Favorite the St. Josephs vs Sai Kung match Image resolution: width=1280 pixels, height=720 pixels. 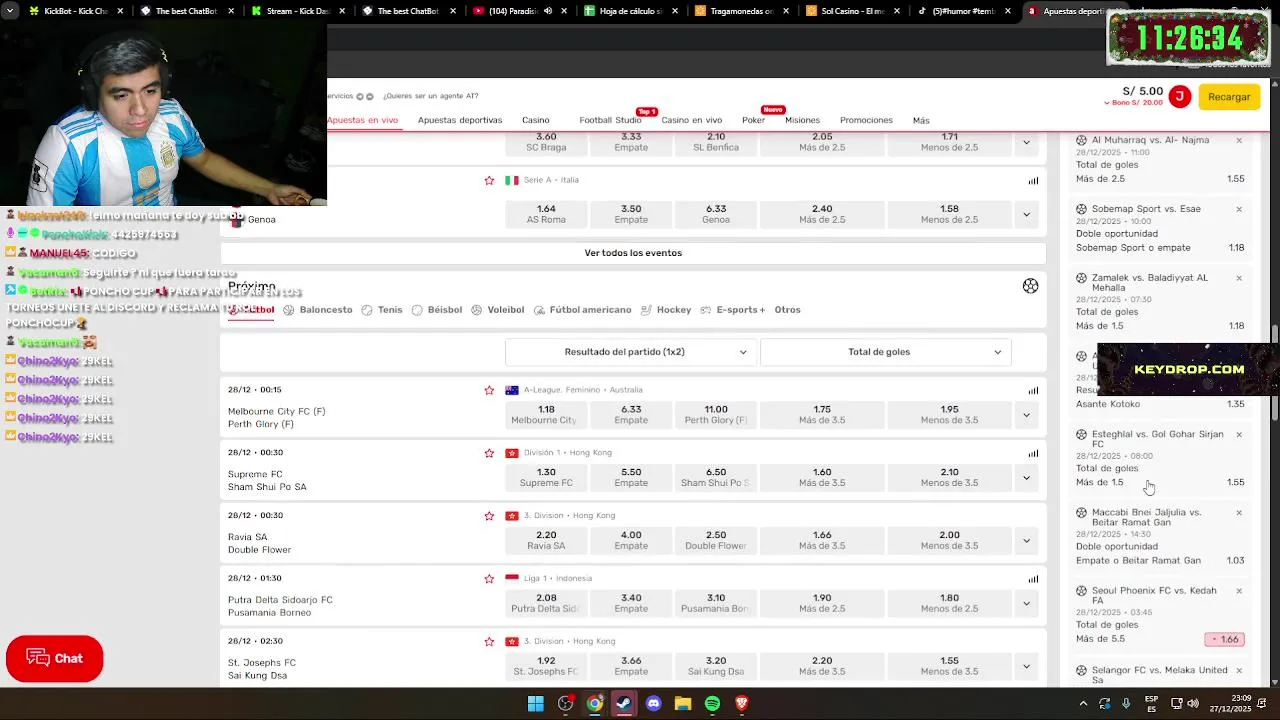pyautogui.click(x=489, y=641)
